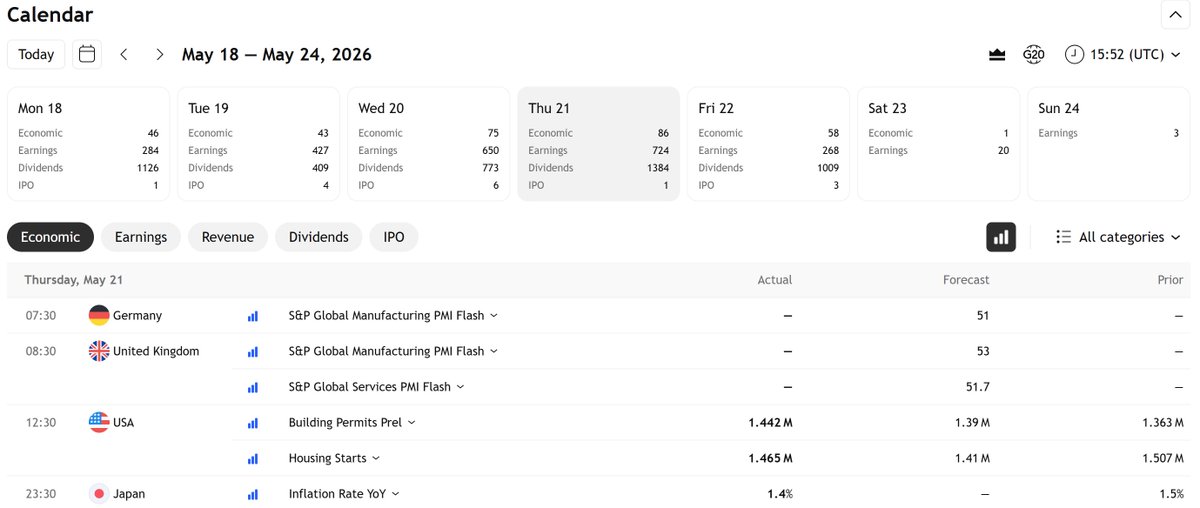Click the Forecast column header

[x=966, y=280]
